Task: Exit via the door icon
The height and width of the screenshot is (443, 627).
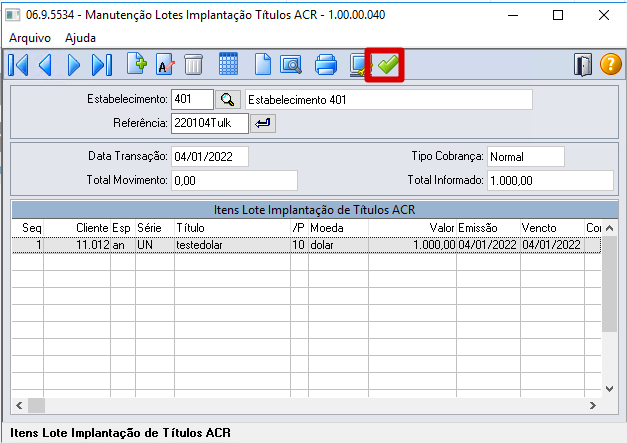Action: (583, 65)
